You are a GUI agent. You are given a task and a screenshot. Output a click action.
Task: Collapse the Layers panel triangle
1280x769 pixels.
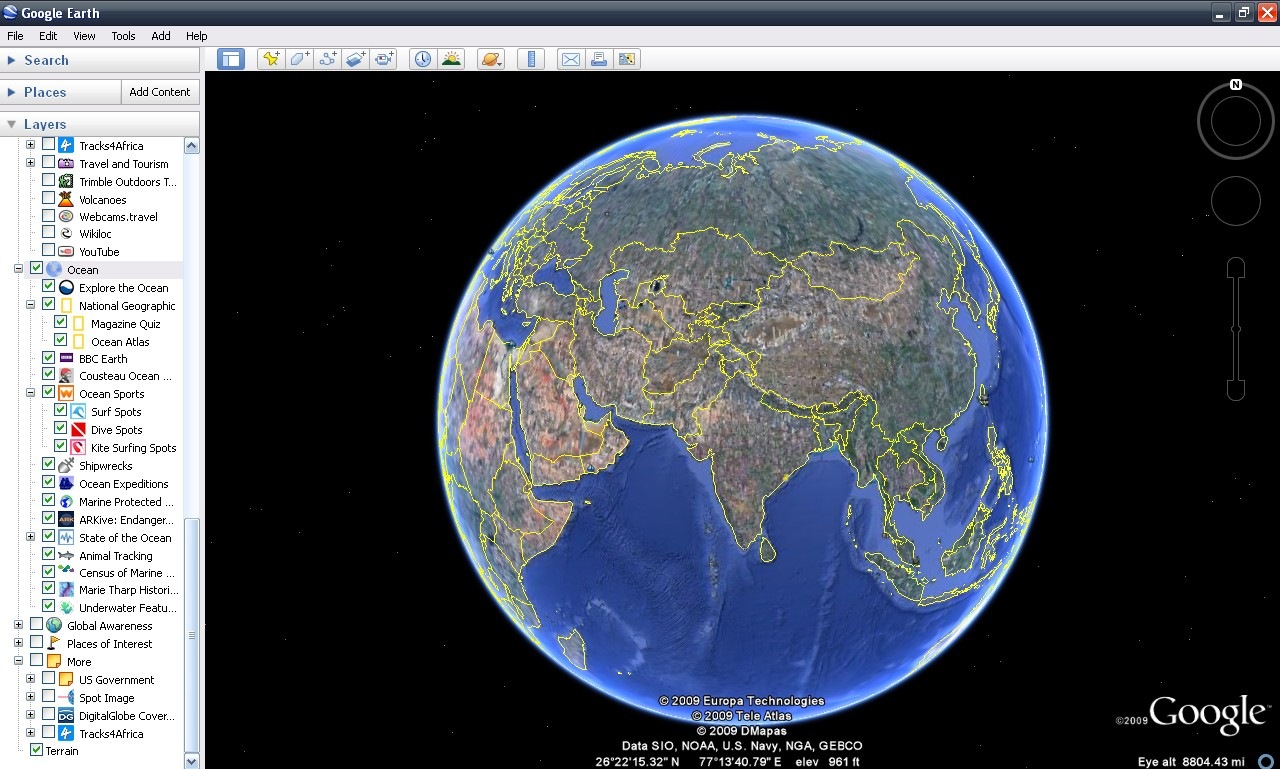tap(12, 124)
